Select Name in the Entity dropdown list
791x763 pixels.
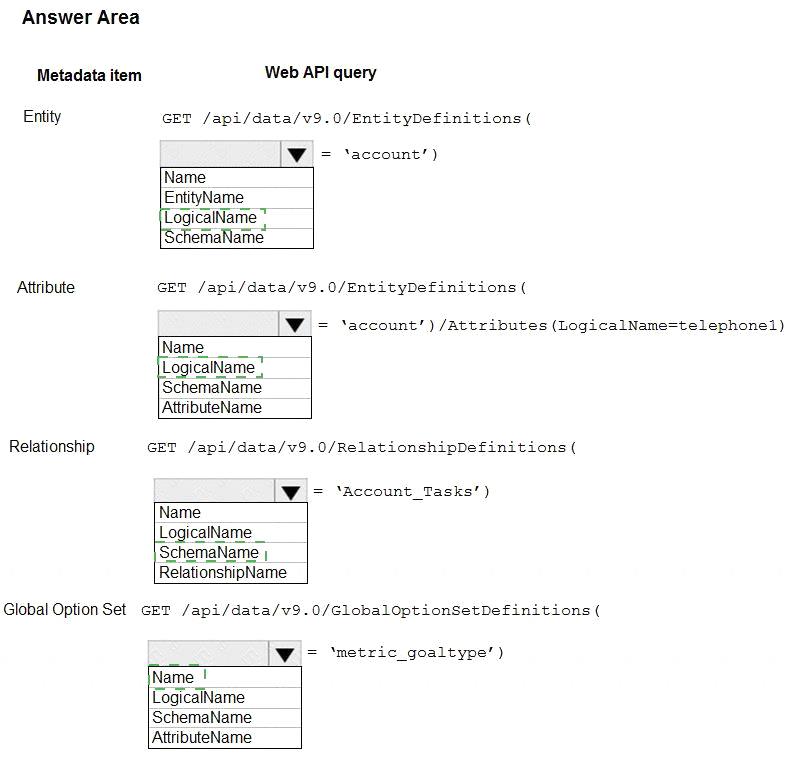point(237,178)
